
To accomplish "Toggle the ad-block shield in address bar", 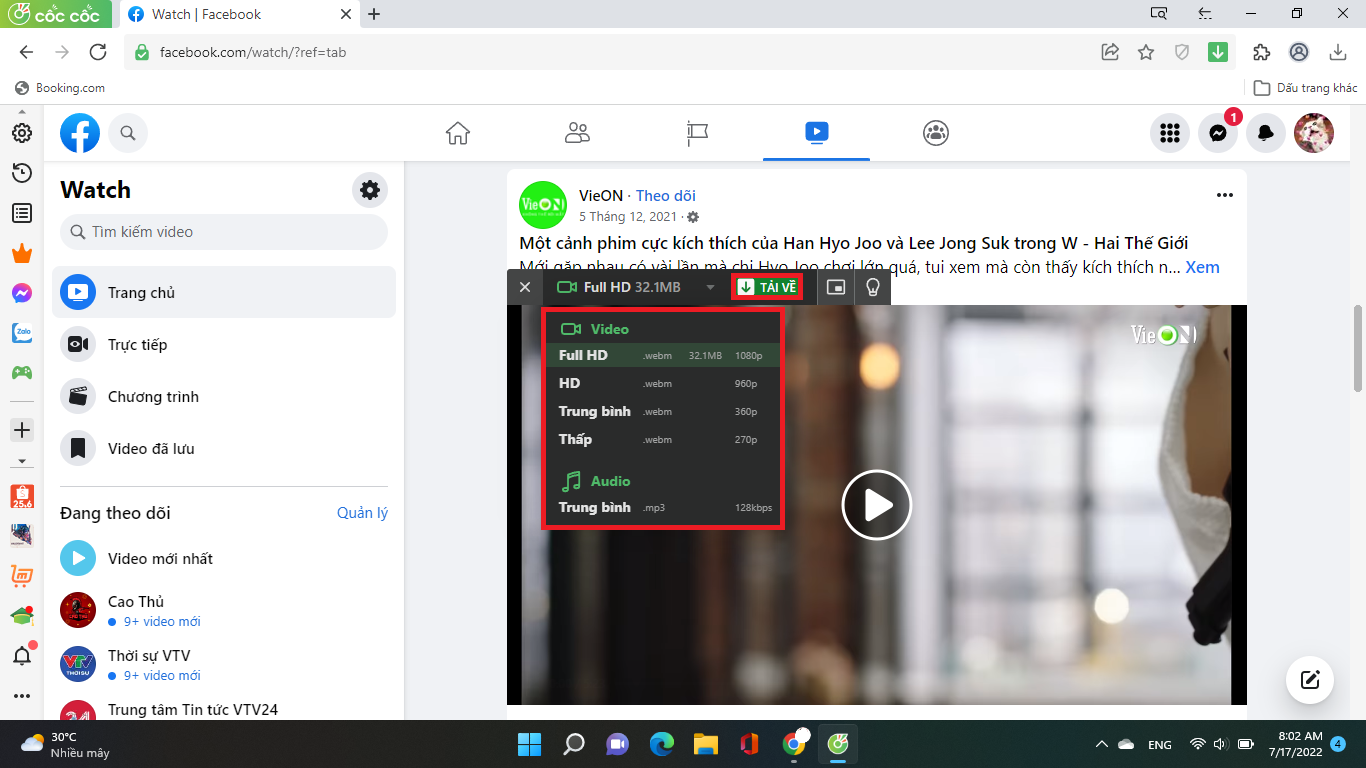I will point(1182,52).
